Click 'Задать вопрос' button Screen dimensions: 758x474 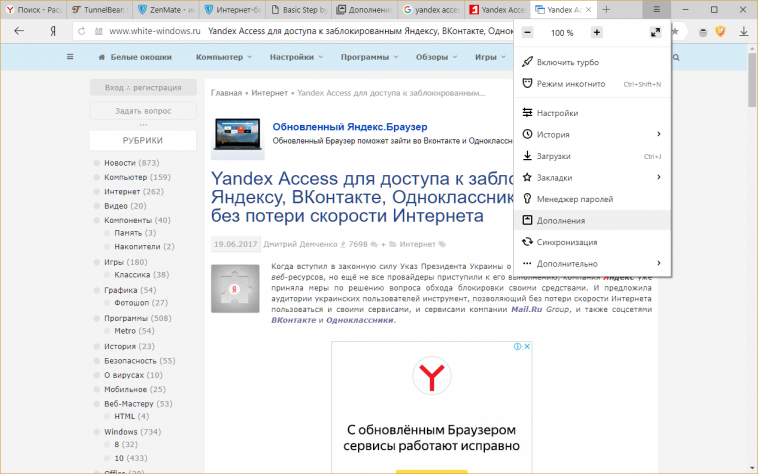(x=143, y=111)
